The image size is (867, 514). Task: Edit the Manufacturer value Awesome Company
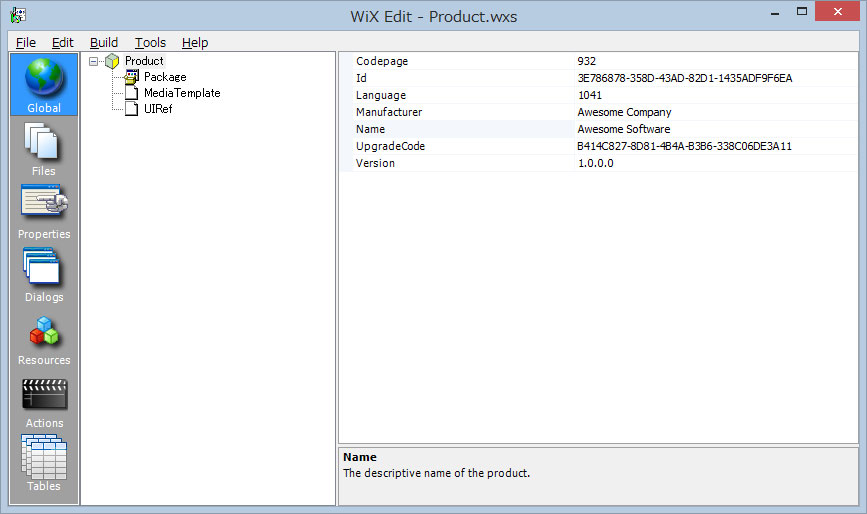(x=624, y=112)
